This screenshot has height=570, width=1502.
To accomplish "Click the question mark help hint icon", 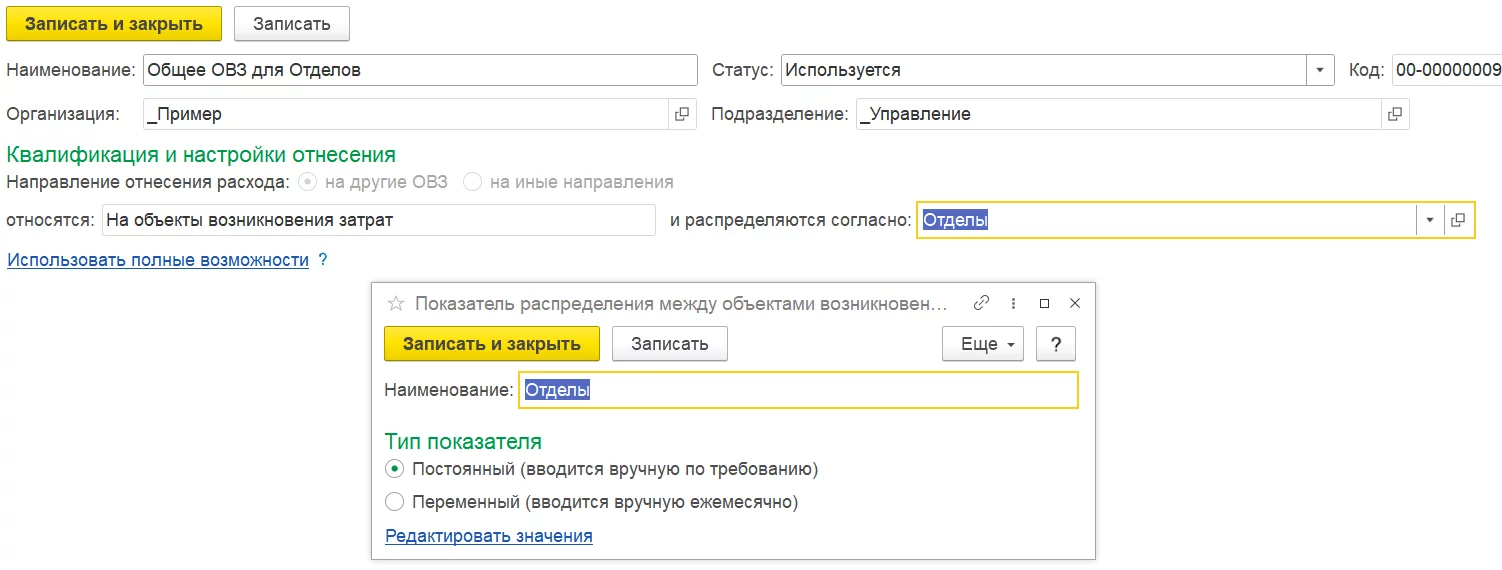I will coord(323,260).
